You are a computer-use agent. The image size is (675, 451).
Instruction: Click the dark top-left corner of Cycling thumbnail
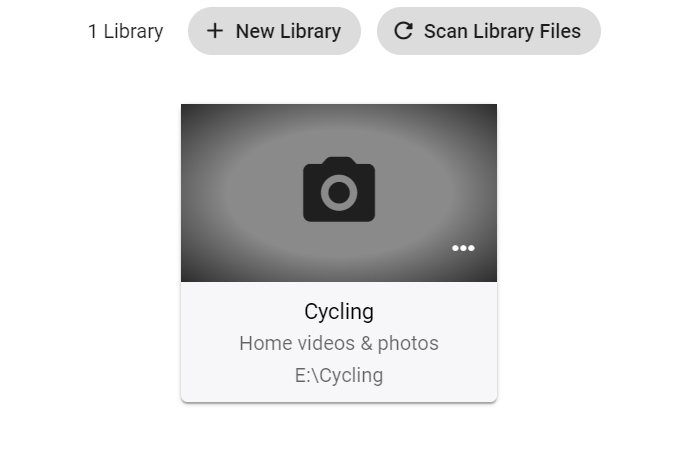click(192, 114)
